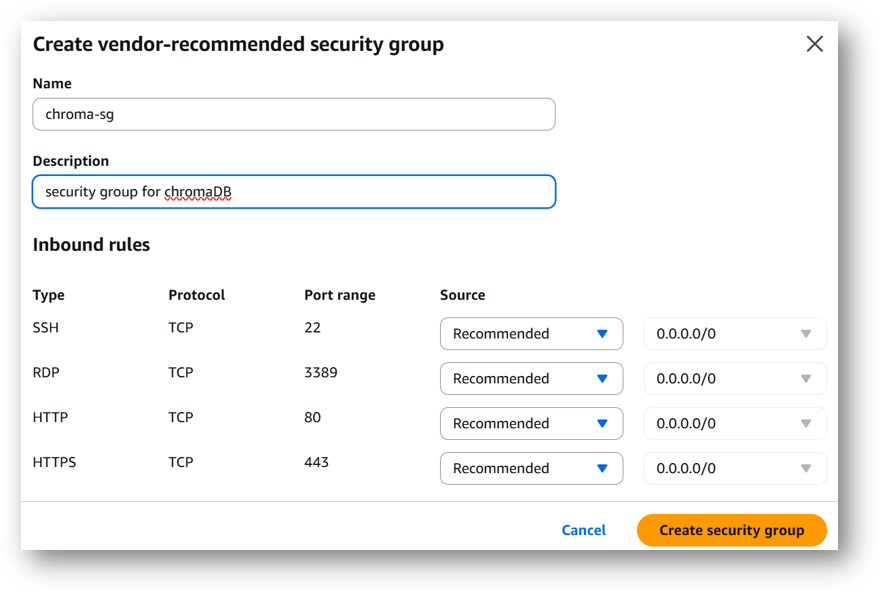Click the dropdown chevron on SSH Recommended selector
880x592 pixels.
[x=604, y=333]
